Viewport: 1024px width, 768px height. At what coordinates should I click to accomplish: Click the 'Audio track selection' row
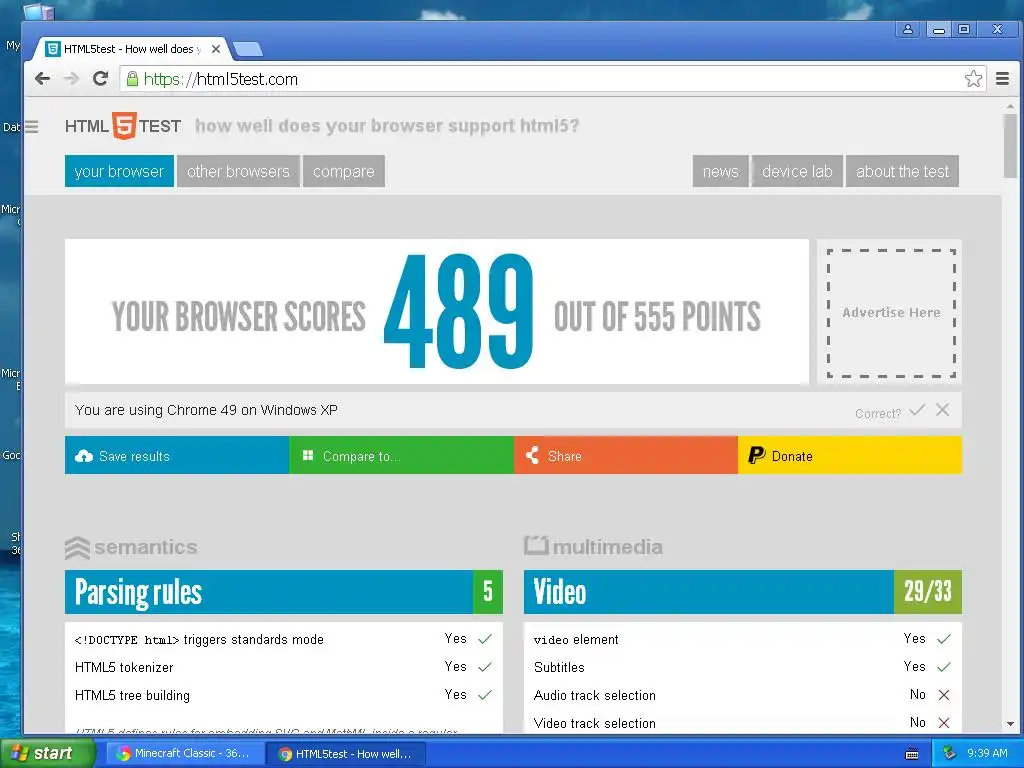coord(743,695)
